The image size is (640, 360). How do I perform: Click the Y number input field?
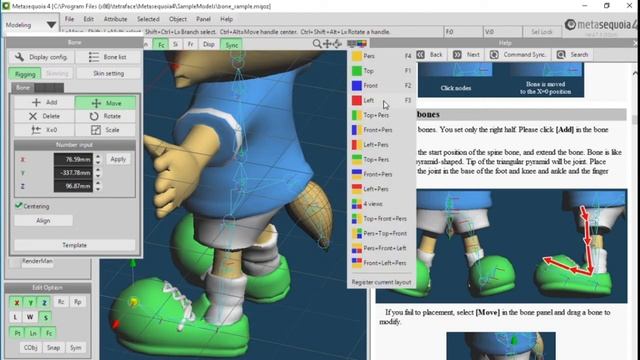coord(73,173)
